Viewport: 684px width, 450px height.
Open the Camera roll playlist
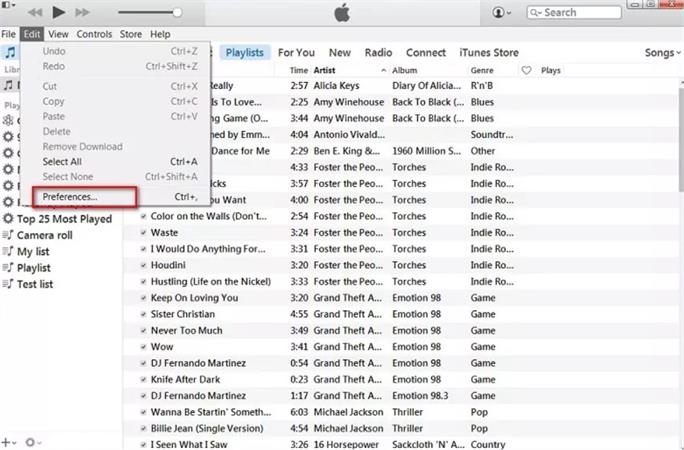click(45, 235)
